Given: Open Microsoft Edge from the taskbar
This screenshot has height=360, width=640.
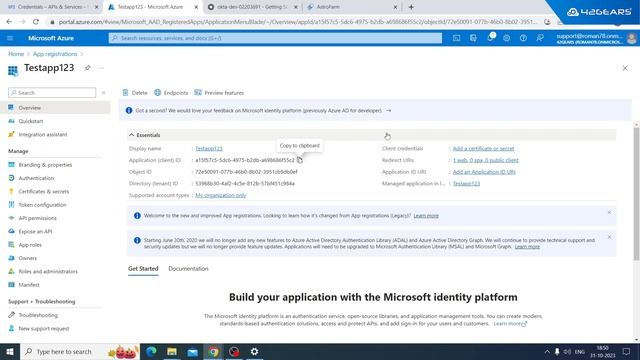Looking at the screenshot, I should pyautogui.click(x=151, y=351).
